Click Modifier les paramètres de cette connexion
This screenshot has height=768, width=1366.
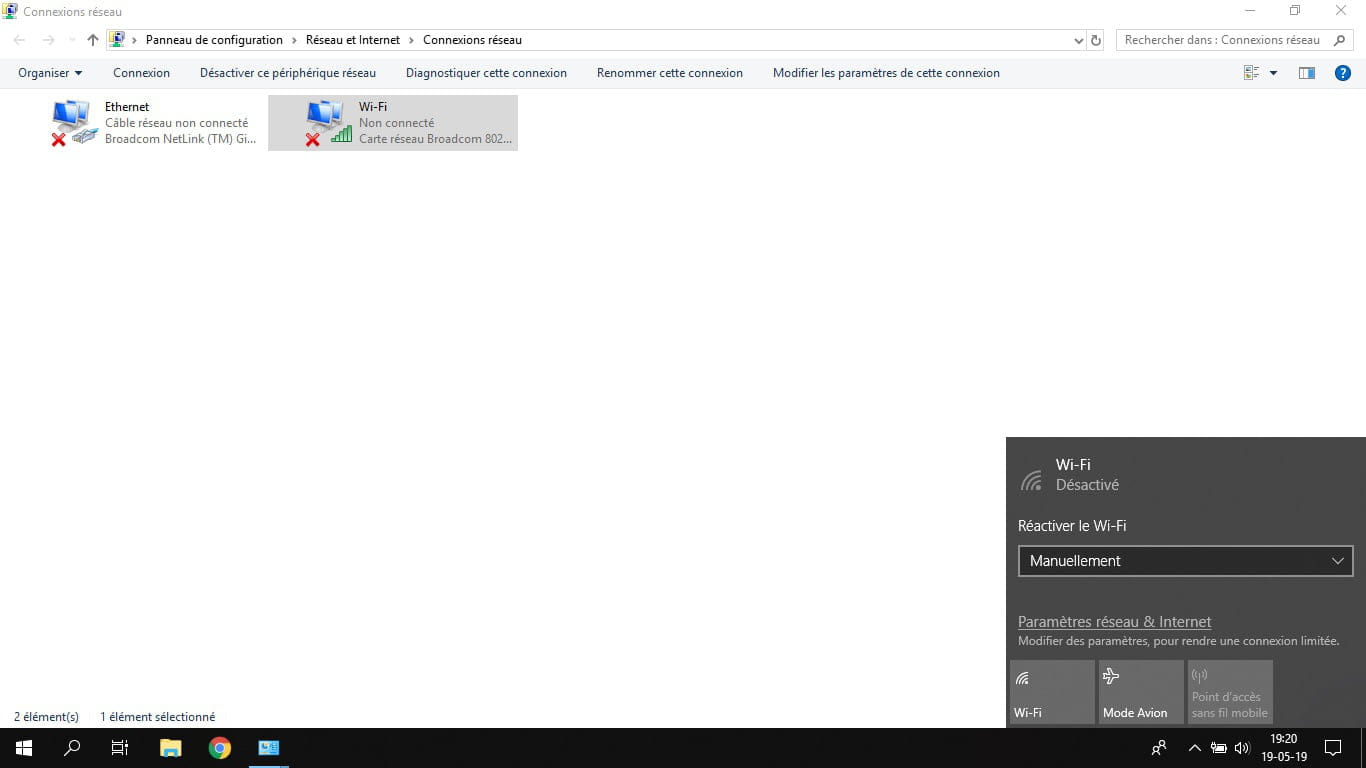pyautogui.click(x=886, y=73)
